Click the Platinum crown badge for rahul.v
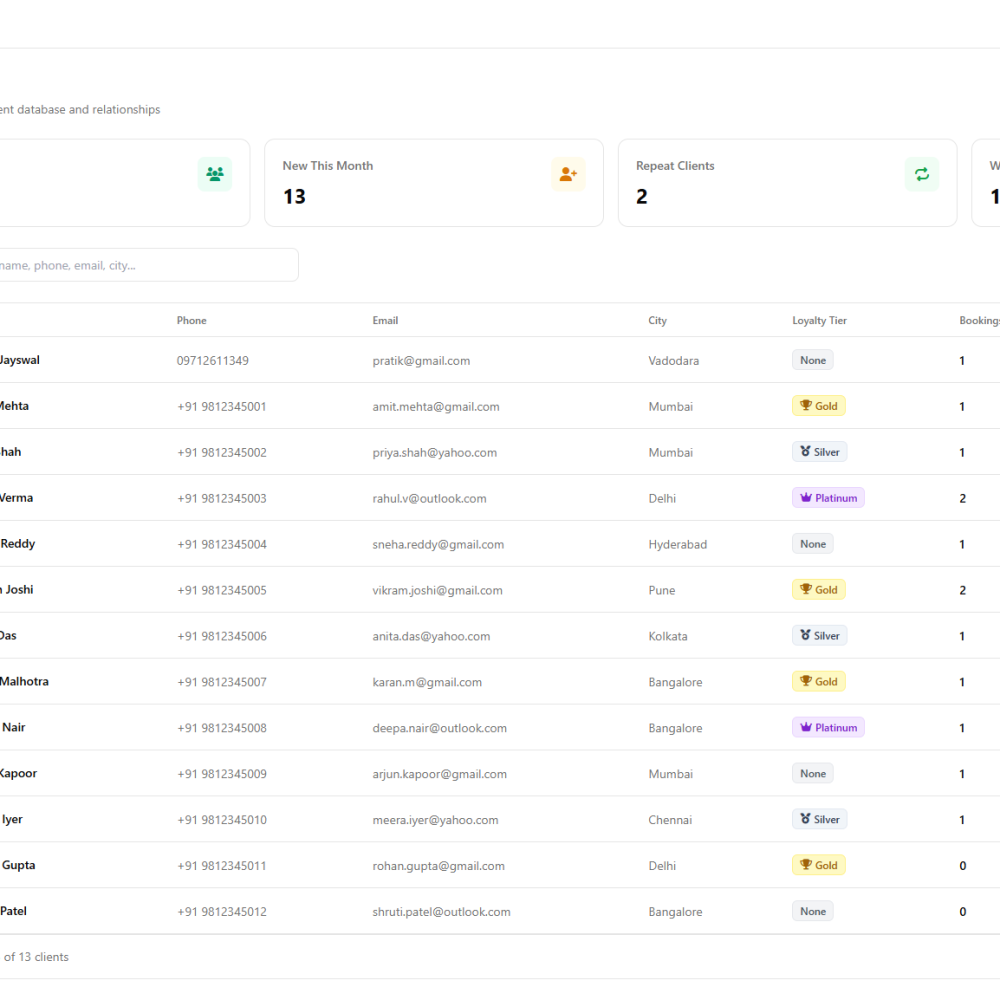 coord(828,498)
